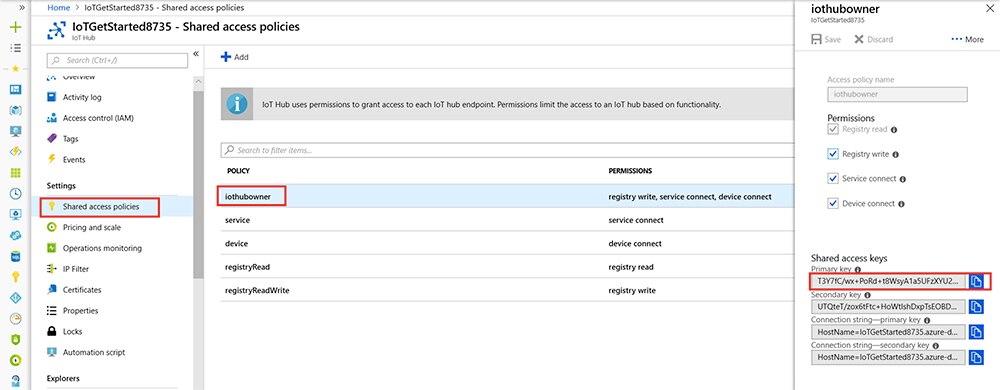
Task: Select the service policy row
Action: [507, 220]
